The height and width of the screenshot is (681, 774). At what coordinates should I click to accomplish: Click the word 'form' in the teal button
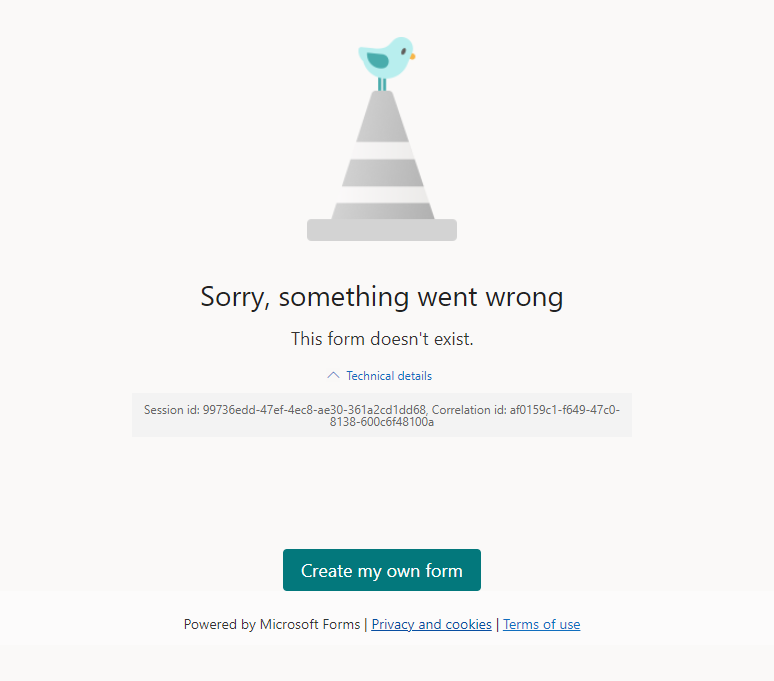[444, 570]
